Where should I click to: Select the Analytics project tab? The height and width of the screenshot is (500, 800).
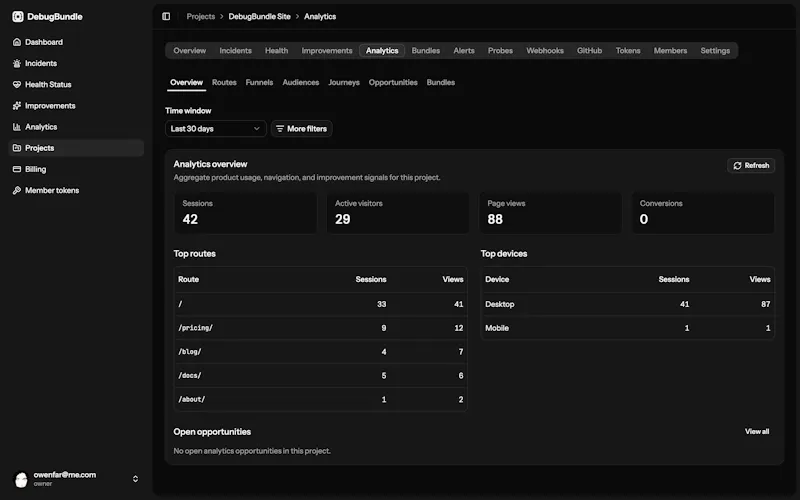coord(382,51)
